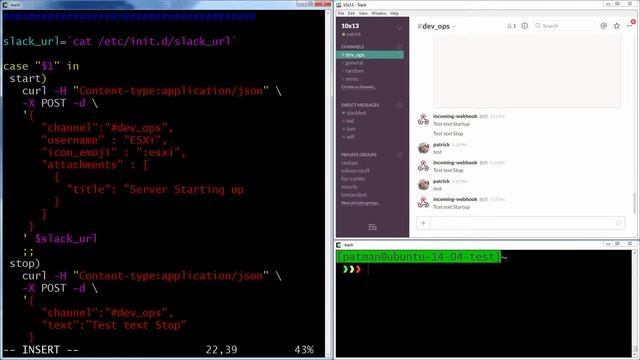Open the Slack Help menu
Screen dimensions: 640x360
coord(394,13)
